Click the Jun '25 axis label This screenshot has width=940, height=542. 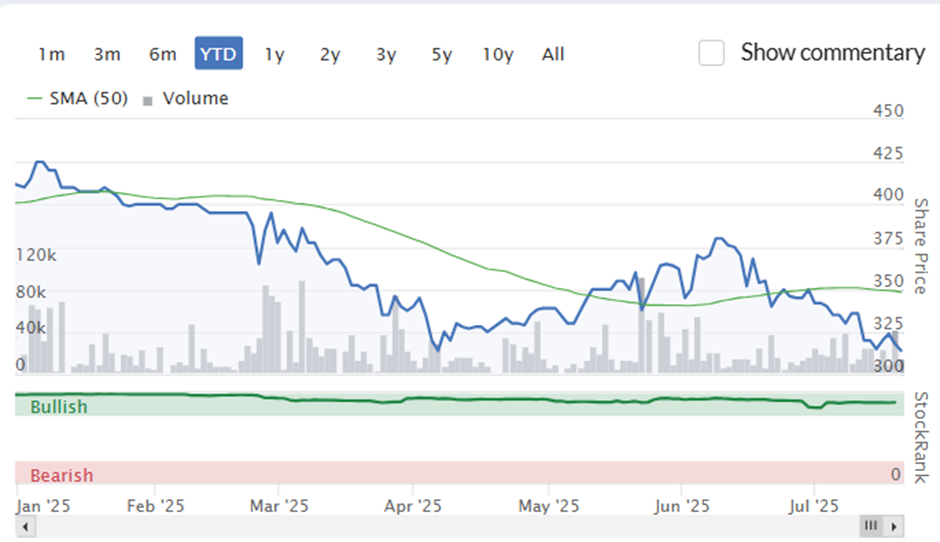(682, 506)
